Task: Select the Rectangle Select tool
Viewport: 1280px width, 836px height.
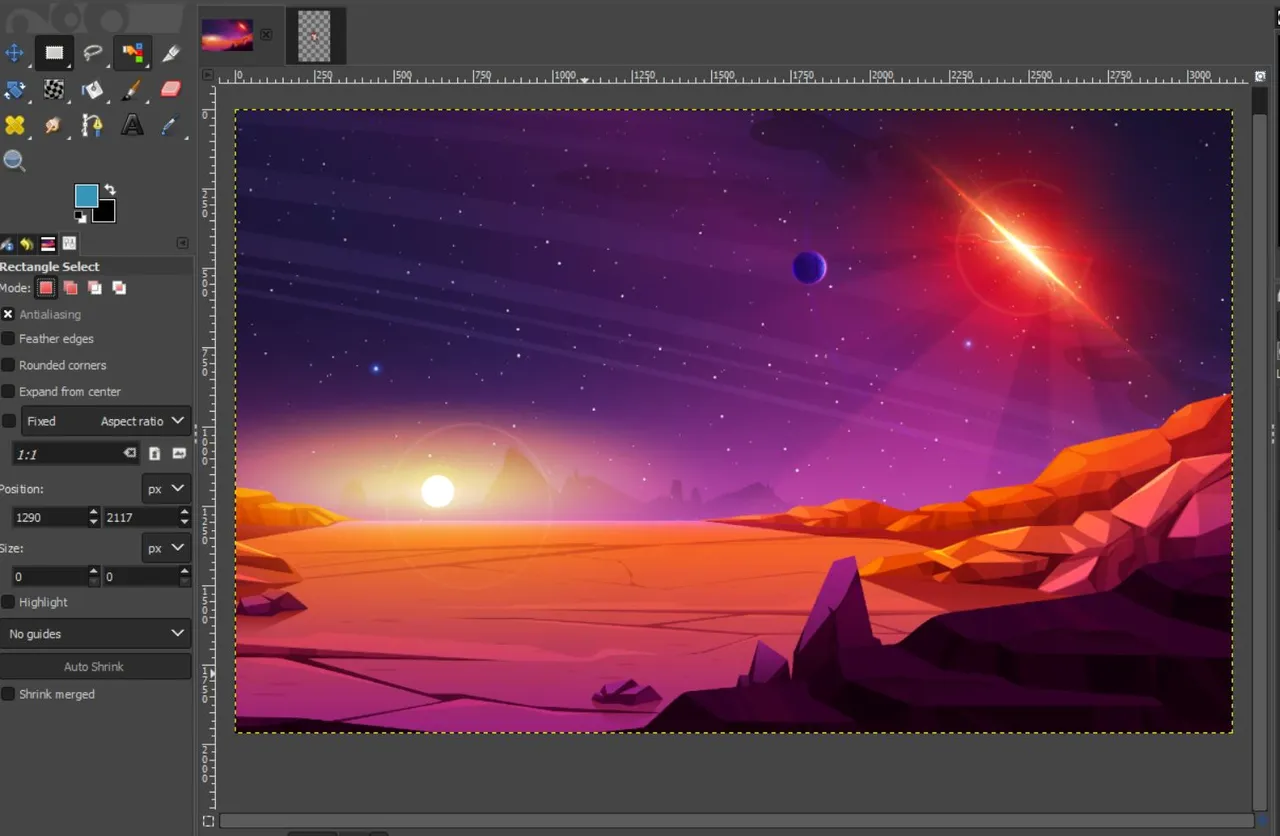Action: pyautogui.click(x=54, y=53)
